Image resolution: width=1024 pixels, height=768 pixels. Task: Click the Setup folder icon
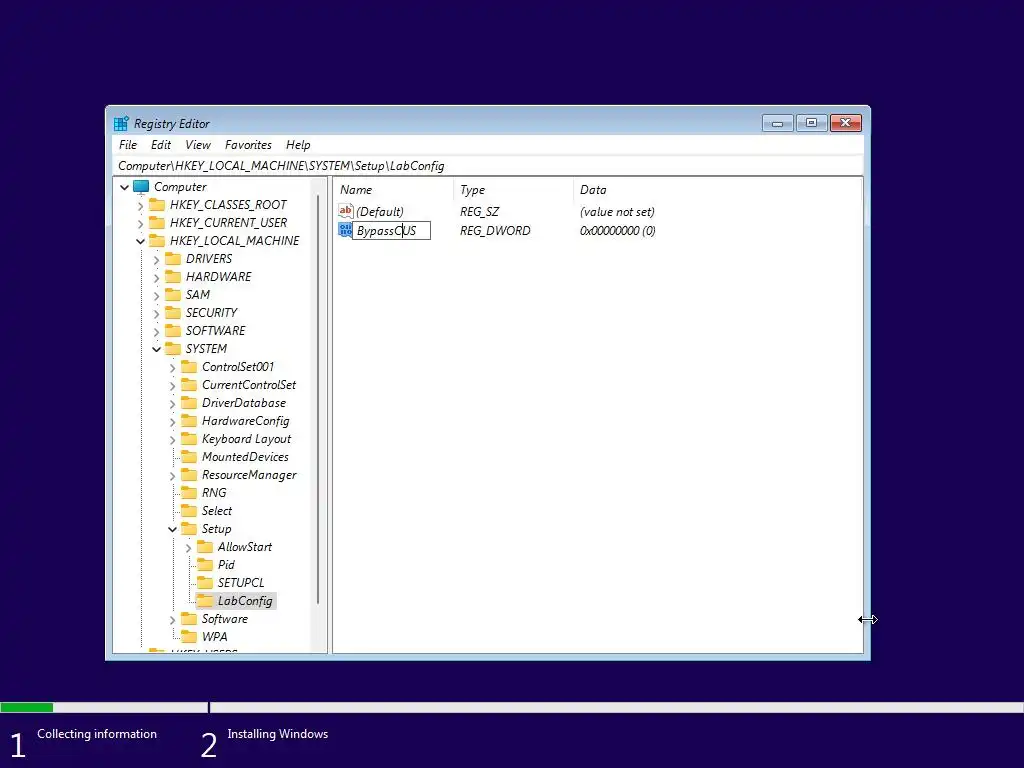click(189, 529)
